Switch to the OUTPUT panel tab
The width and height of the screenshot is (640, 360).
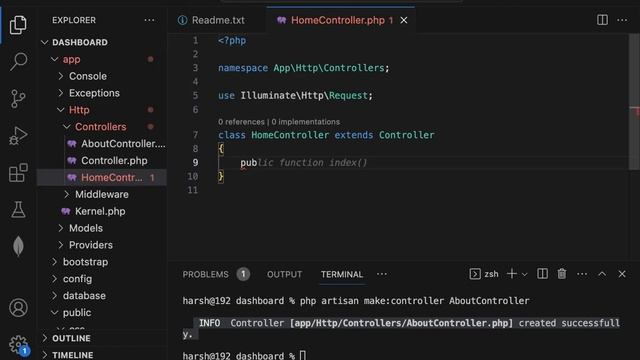(x=284, y=274)
